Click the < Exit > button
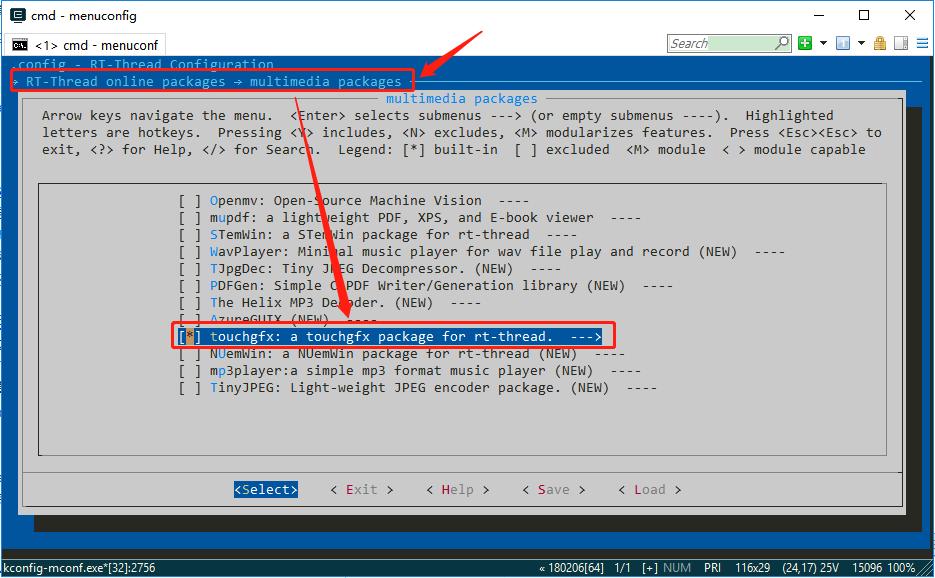This screenshot has height=578, width=935. [361, 490]
